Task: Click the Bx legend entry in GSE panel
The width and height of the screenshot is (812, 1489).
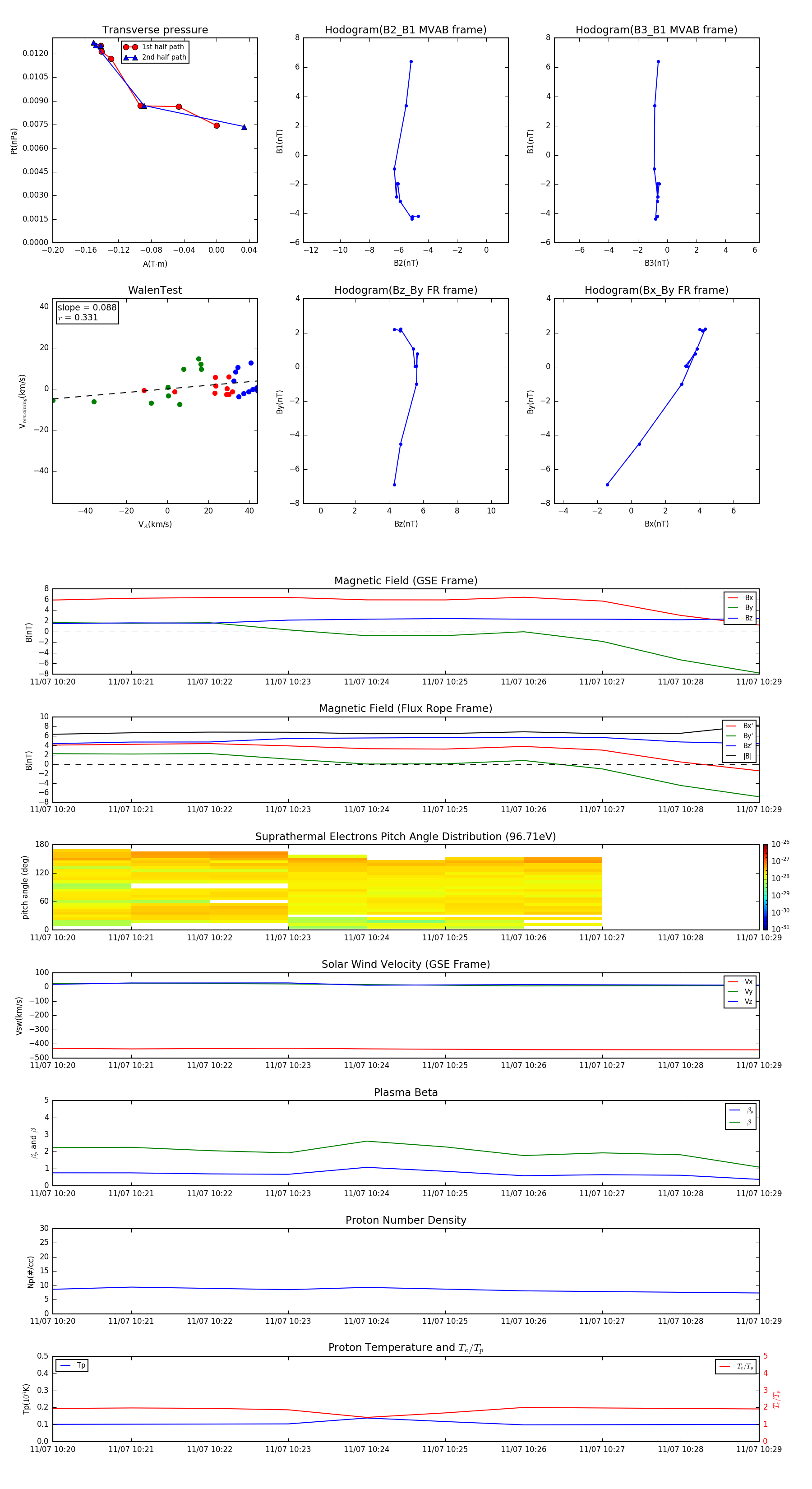Action: 740,598
